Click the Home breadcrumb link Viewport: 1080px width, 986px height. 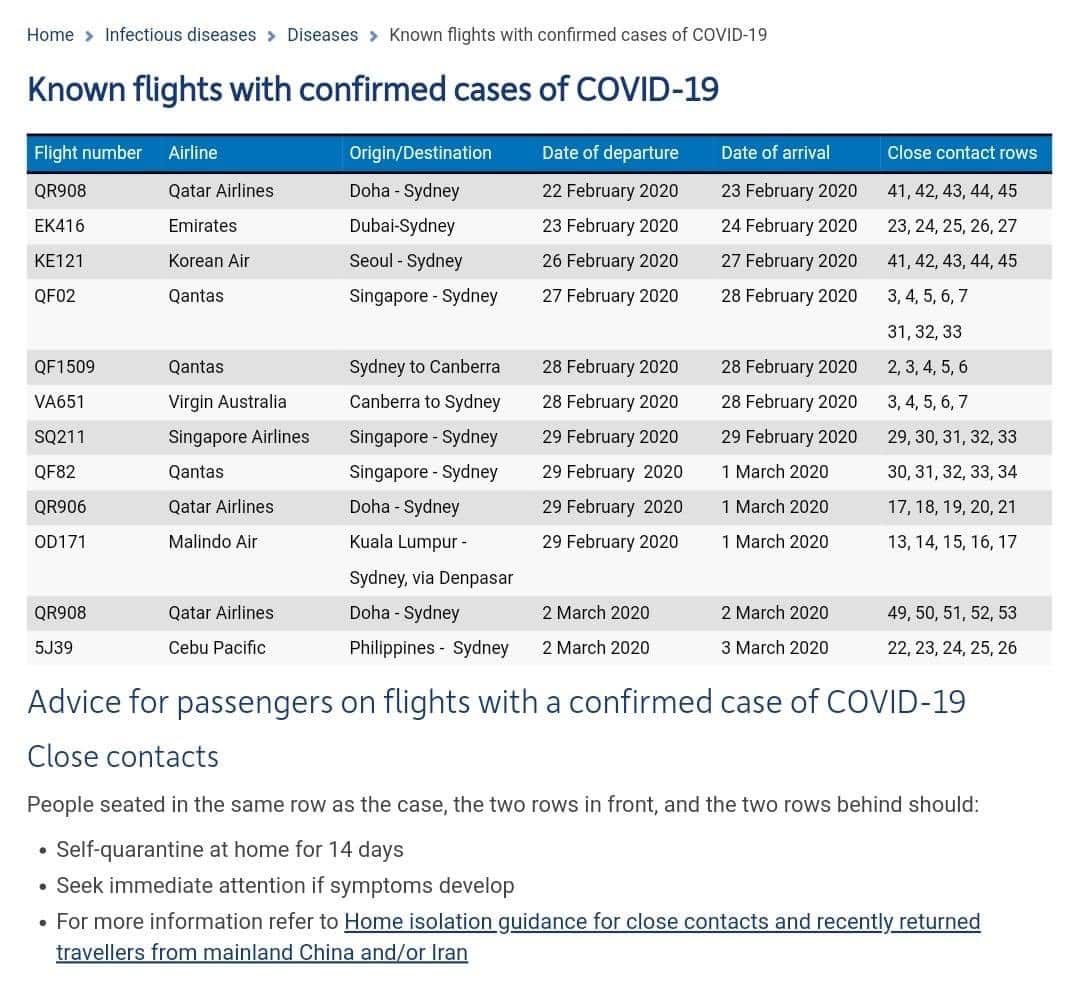click(50, 35)
